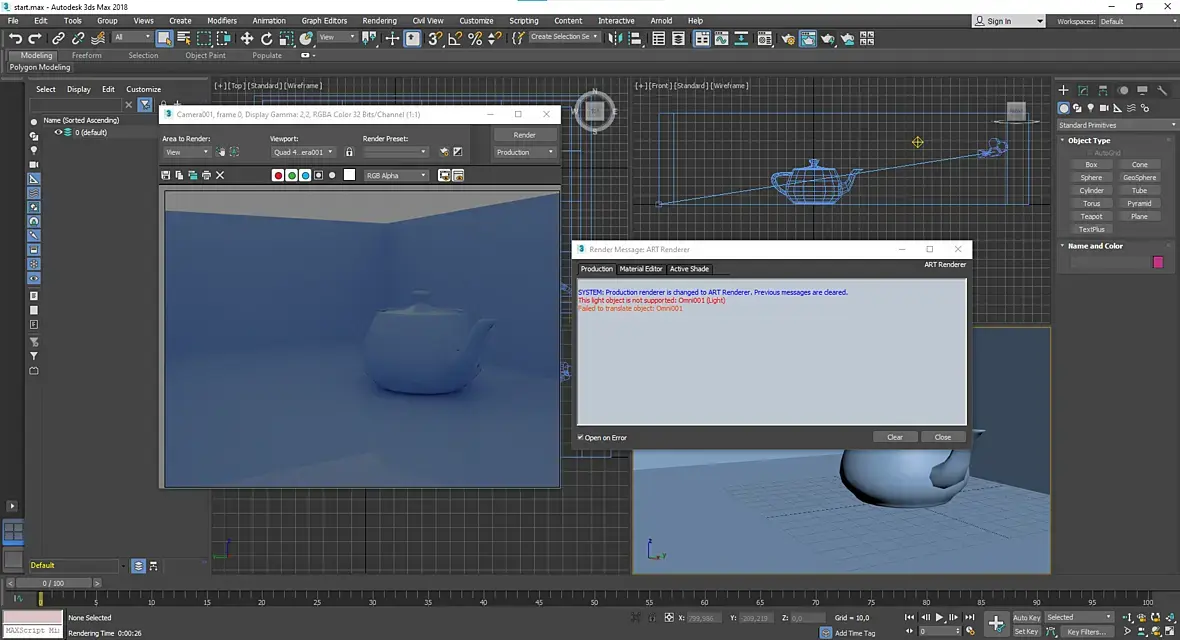The height and width of the screenshot is (640, 1180).
Task: Open the Modify tab in command panel
Action: [1083, 91]
